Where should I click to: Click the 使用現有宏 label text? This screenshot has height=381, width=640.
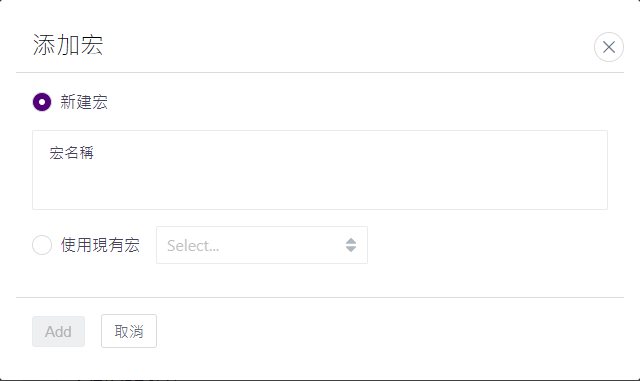pyautogui.click(x=100, y=245)
